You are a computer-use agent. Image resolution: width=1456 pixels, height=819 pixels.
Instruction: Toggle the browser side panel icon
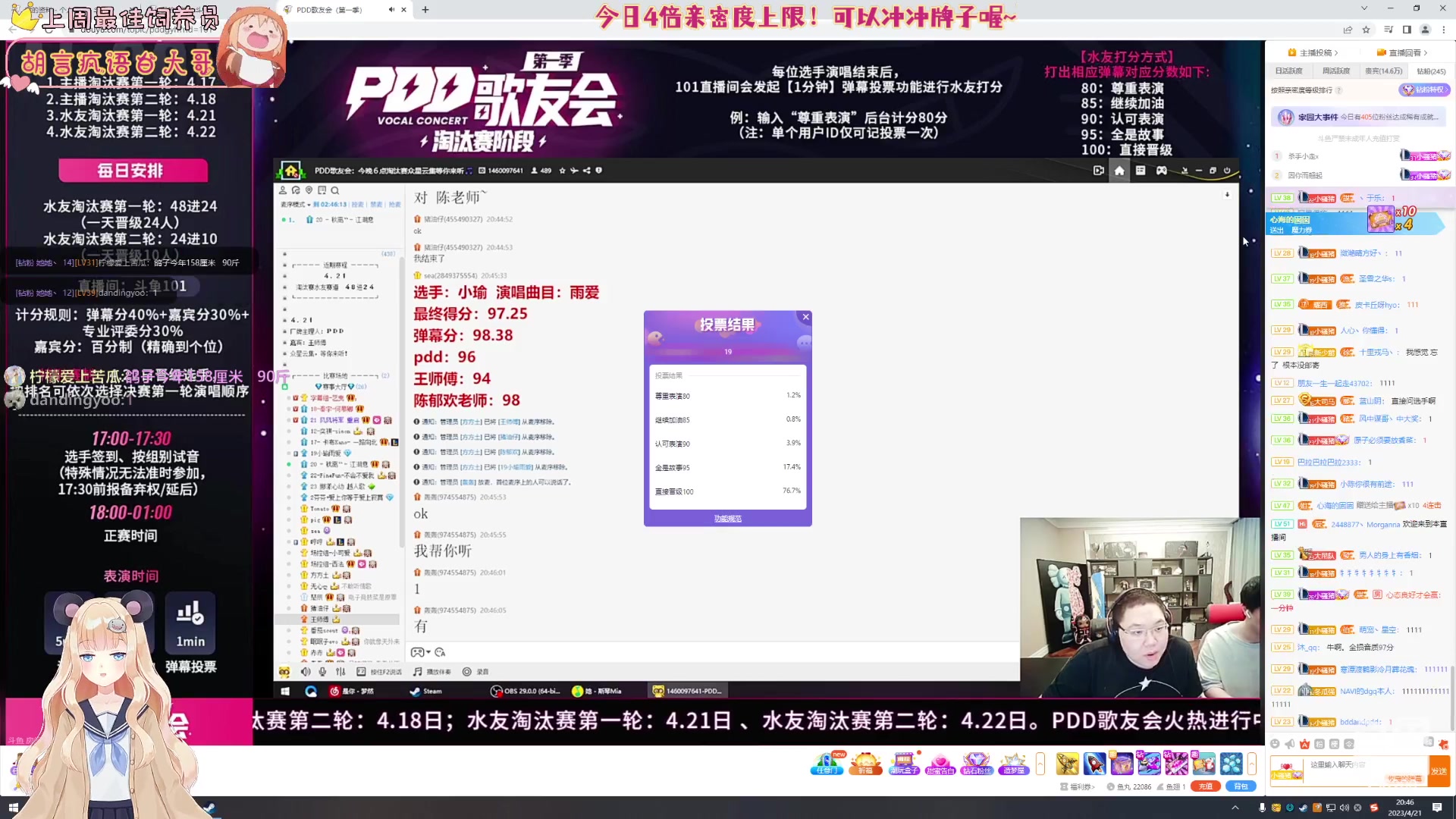coord(1407,30)
